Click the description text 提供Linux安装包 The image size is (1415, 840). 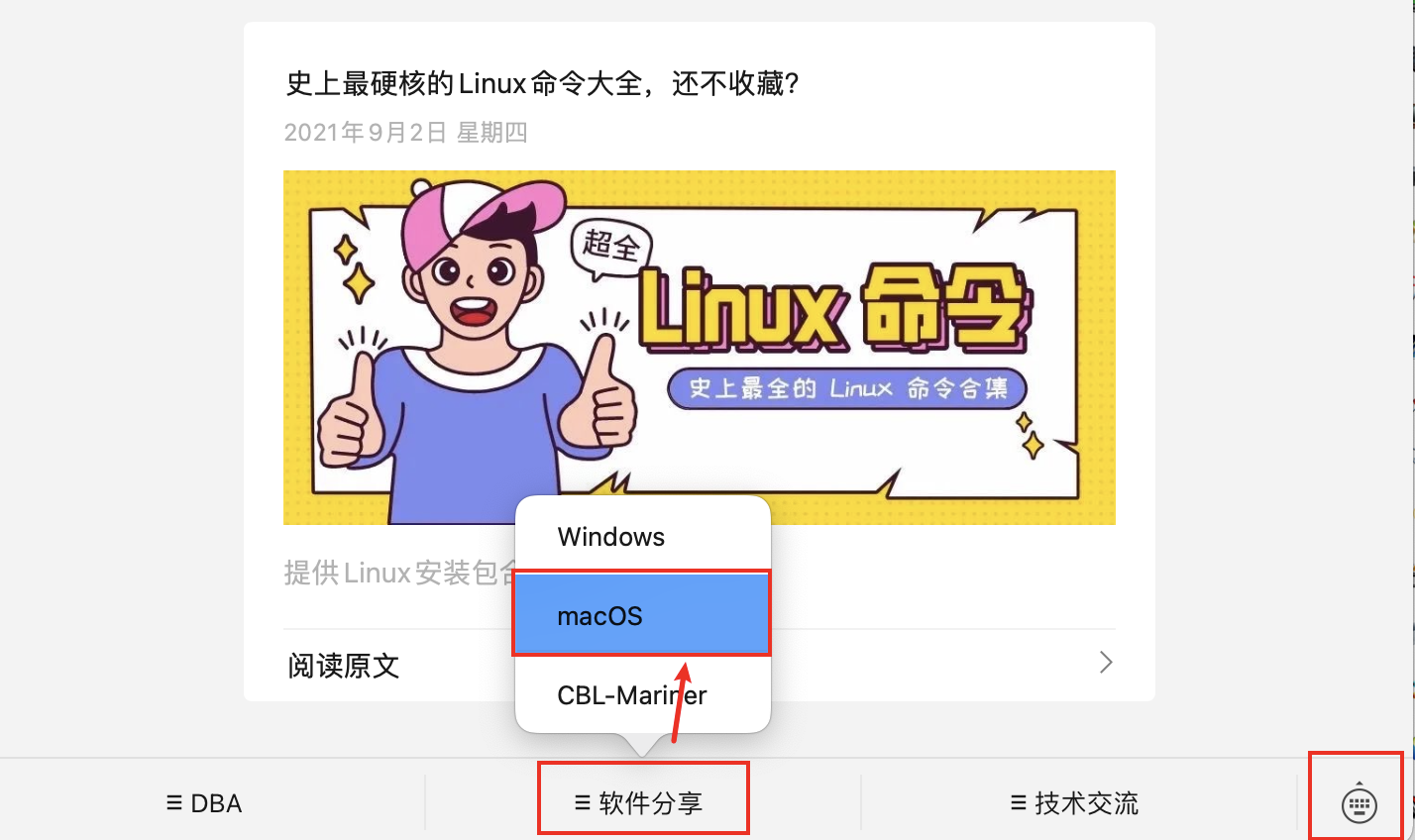[399, 573]
